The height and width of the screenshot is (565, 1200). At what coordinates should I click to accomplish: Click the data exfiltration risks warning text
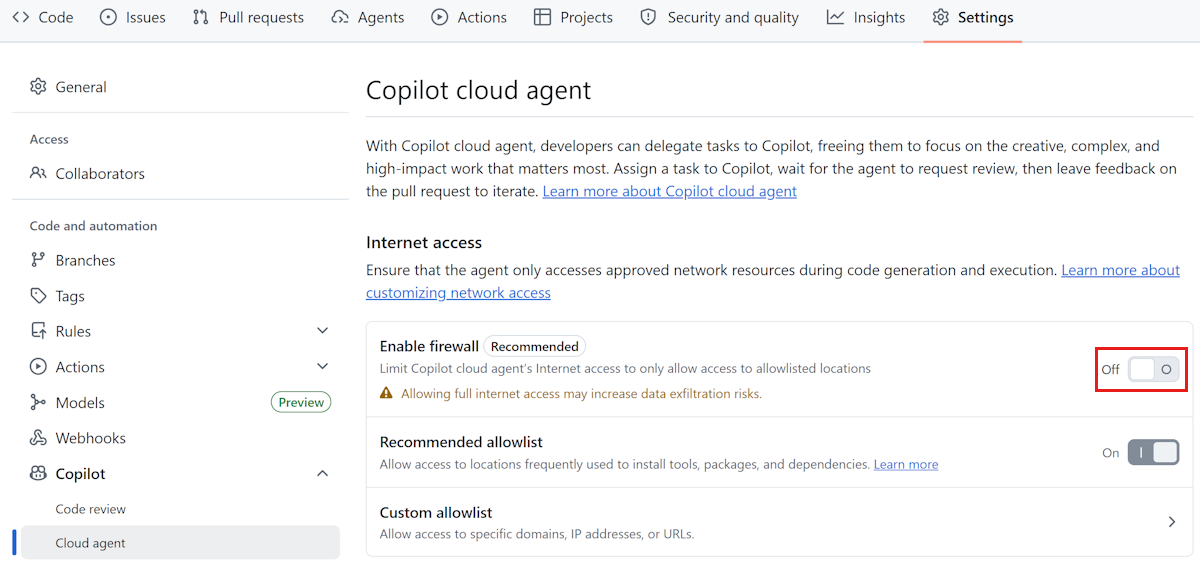(581, 394)
